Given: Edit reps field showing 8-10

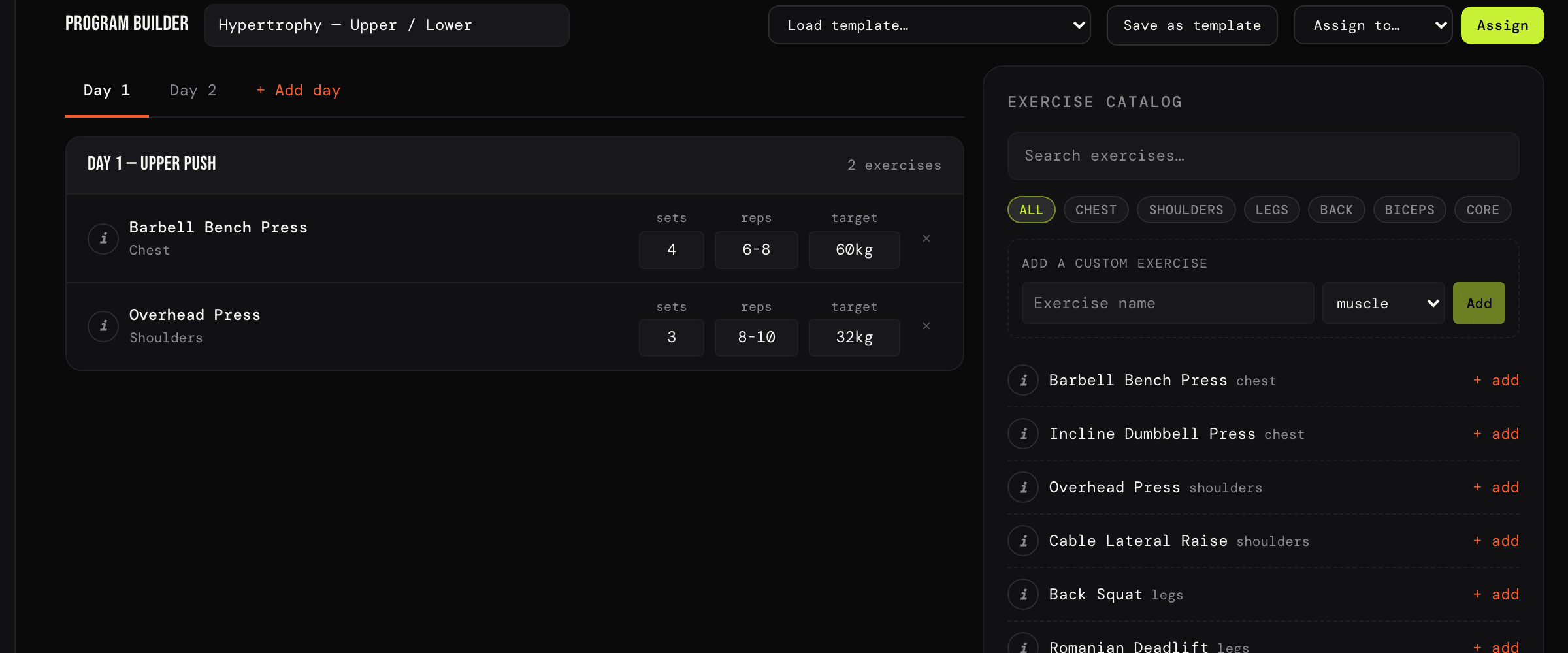Looking at the screenshot, I should 757,338.
